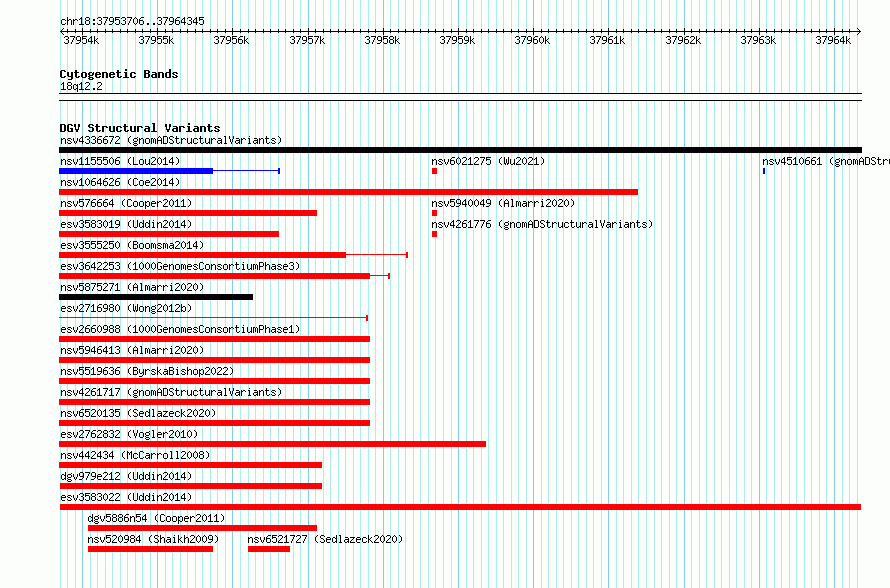Screen dimensions: 890x588
Task: Open nsv6021275 (Wu2021) variant label
Action: point(488,161)
